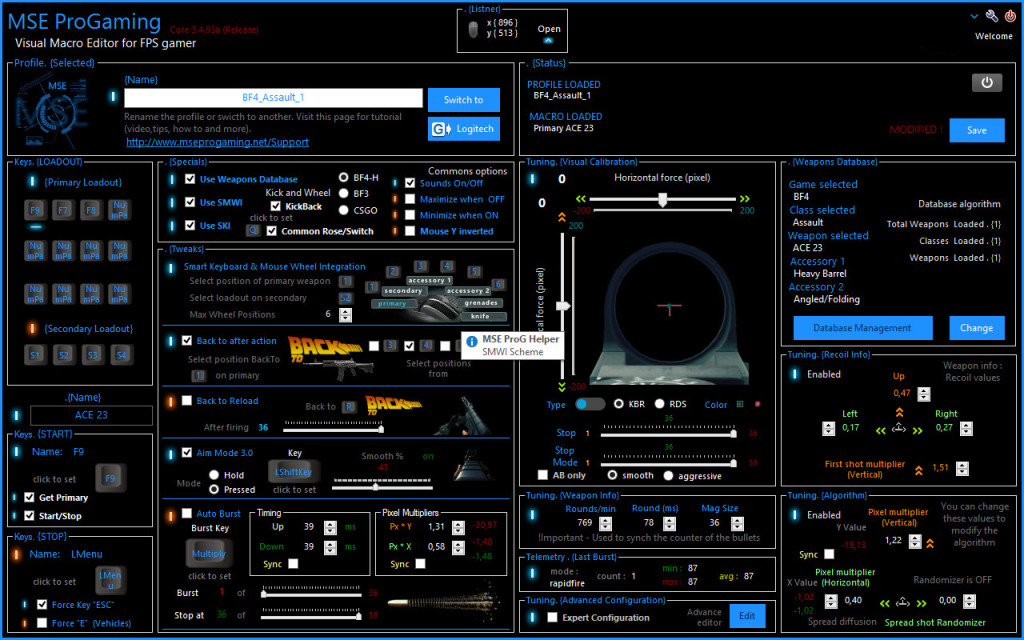Click the F9 key in Keys START

click(110, 478)
